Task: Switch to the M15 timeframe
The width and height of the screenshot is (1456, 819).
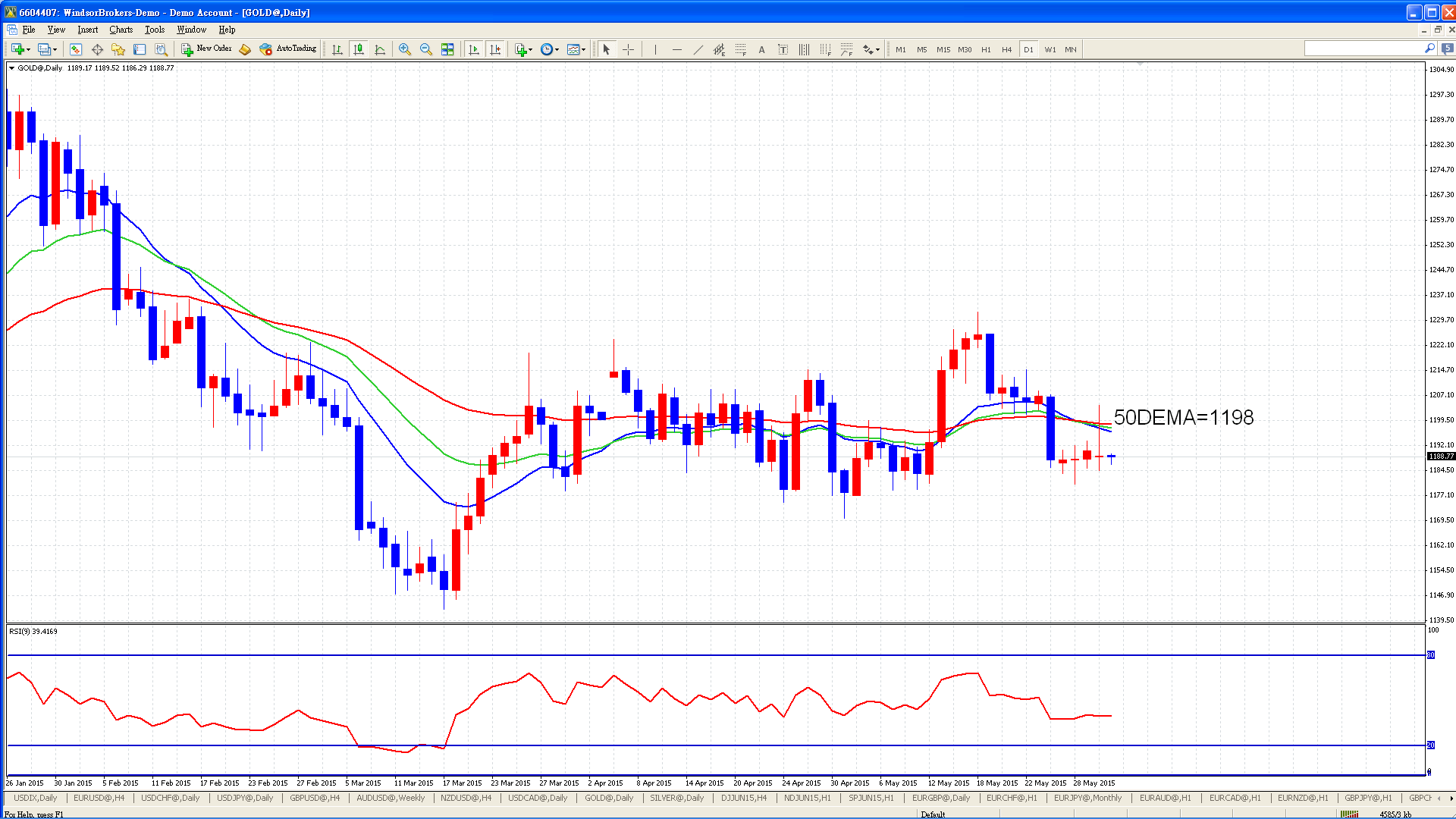Action: coord(943,49)
